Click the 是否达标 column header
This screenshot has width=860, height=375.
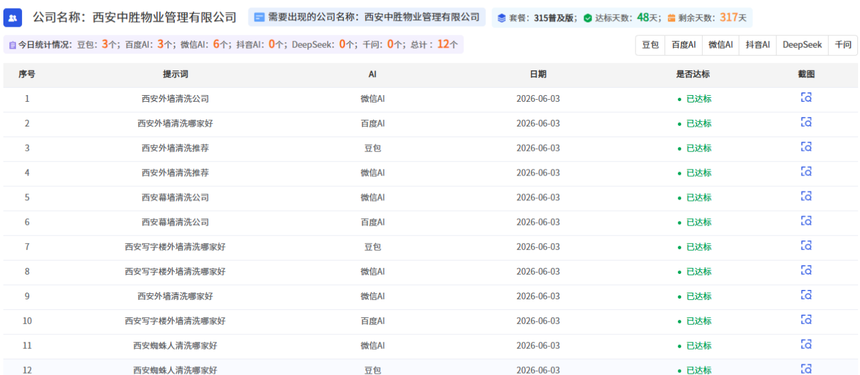tap(693, 75)
